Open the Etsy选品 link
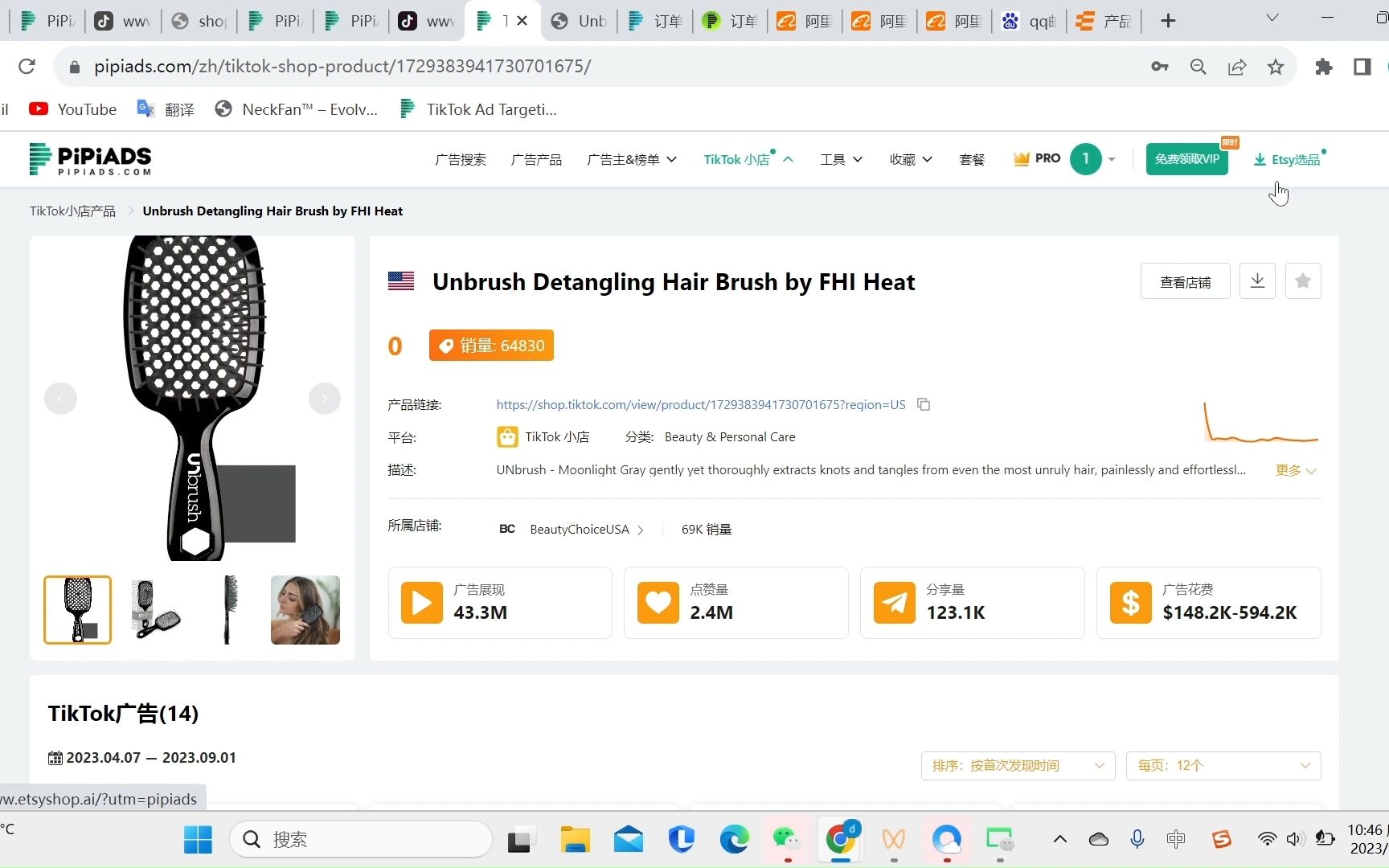Image resolution: width=1389 pixels, height=868 pixels. click(x=1287, y=159)
